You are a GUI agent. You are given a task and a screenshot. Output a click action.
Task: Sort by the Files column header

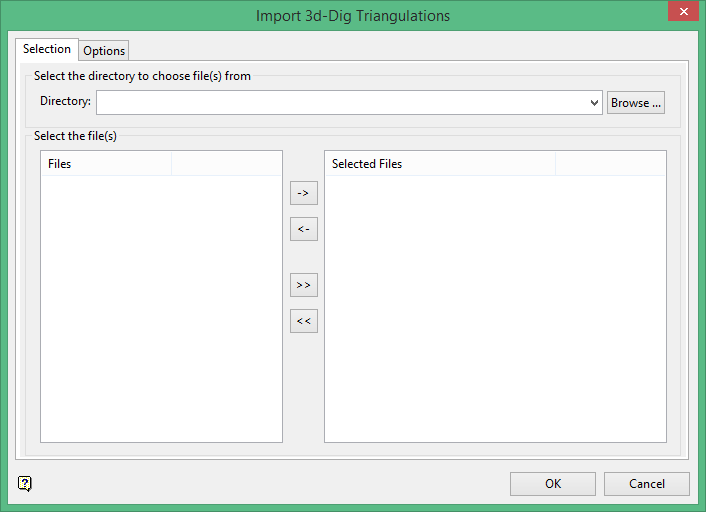(x=106, y=164)
